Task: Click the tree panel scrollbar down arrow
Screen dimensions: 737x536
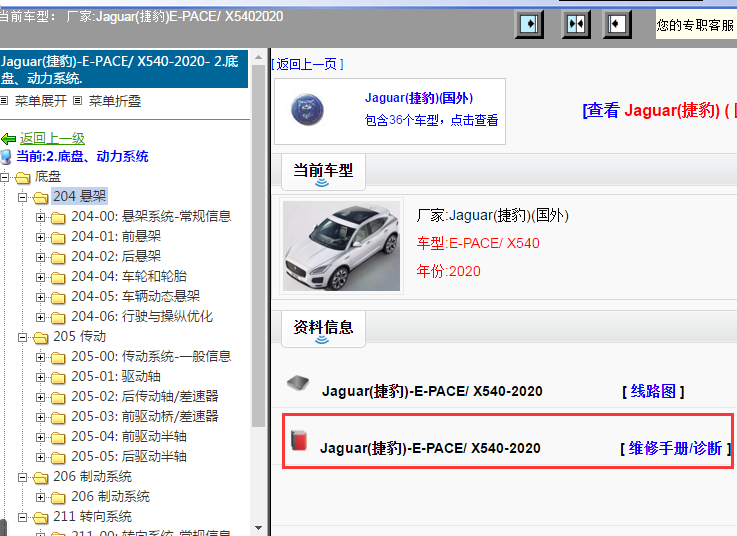Action: pyautogui.click(x=258, y=528)
